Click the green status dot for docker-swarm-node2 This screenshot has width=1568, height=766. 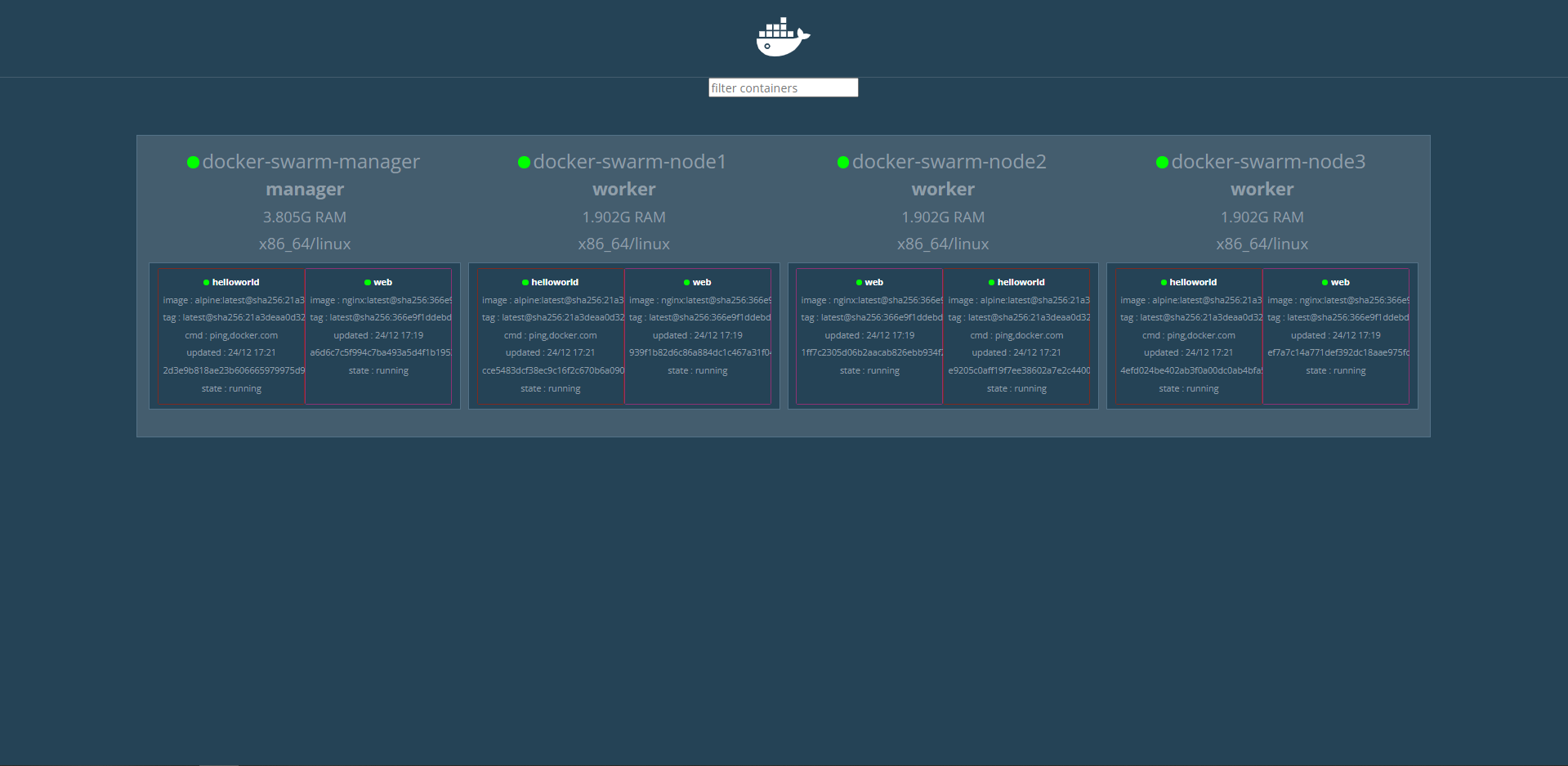click(x=843, y=162)
